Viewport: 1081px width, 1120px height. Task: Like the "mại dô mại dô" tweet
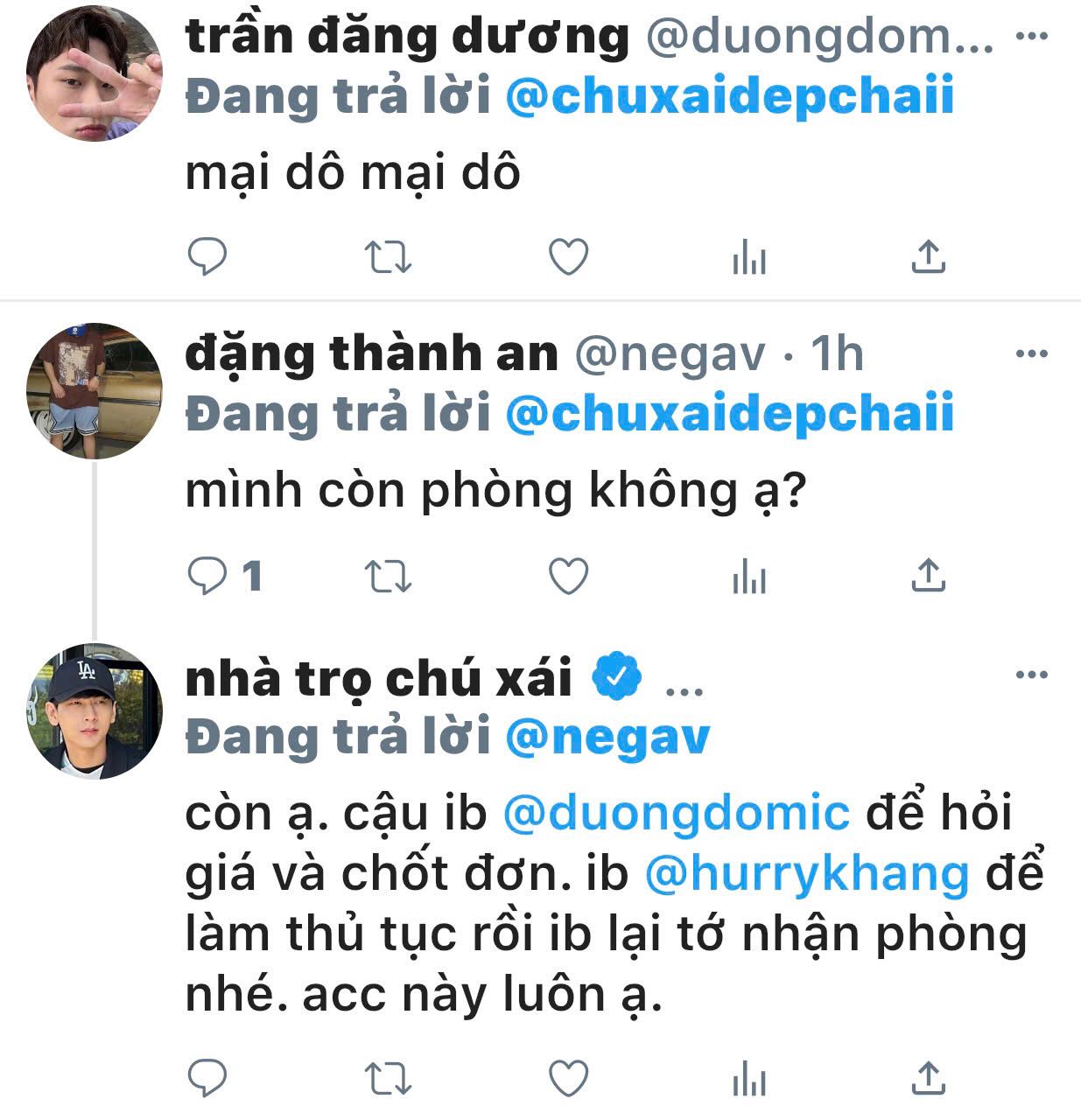568,257
